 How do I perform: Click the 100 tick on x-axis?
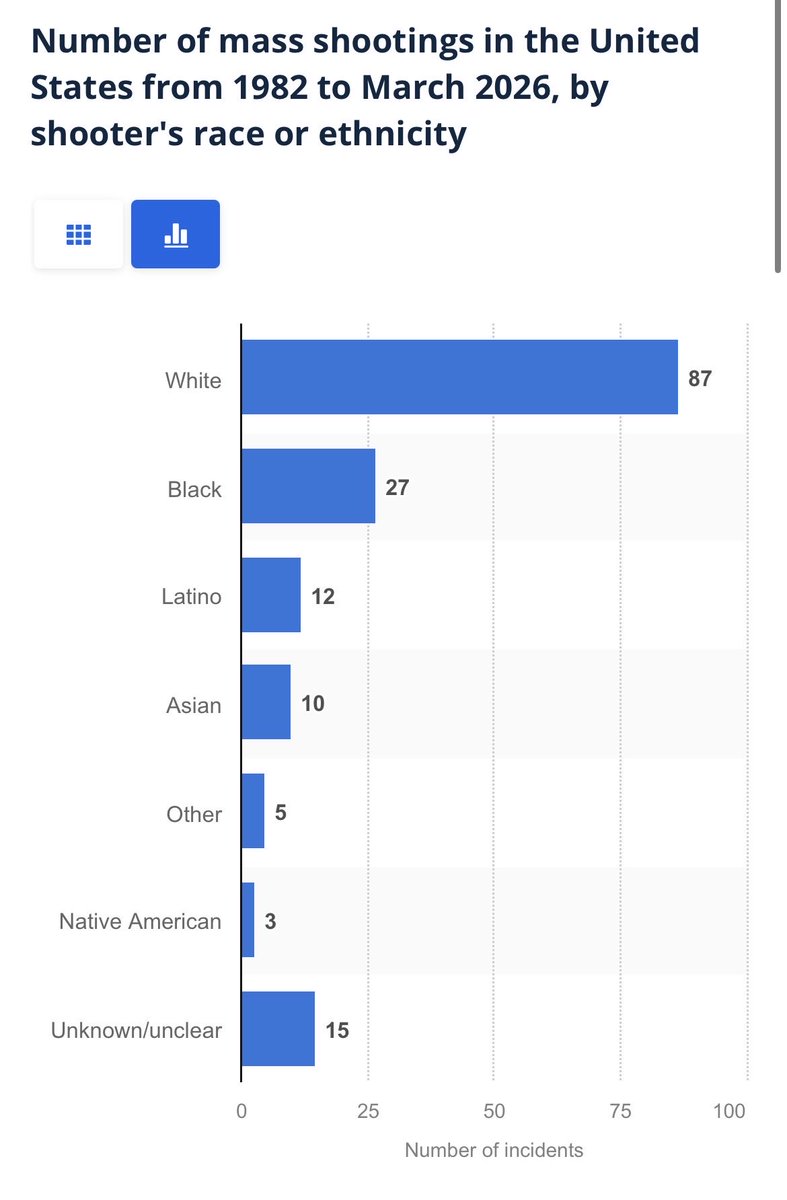tap(732, 1112)
